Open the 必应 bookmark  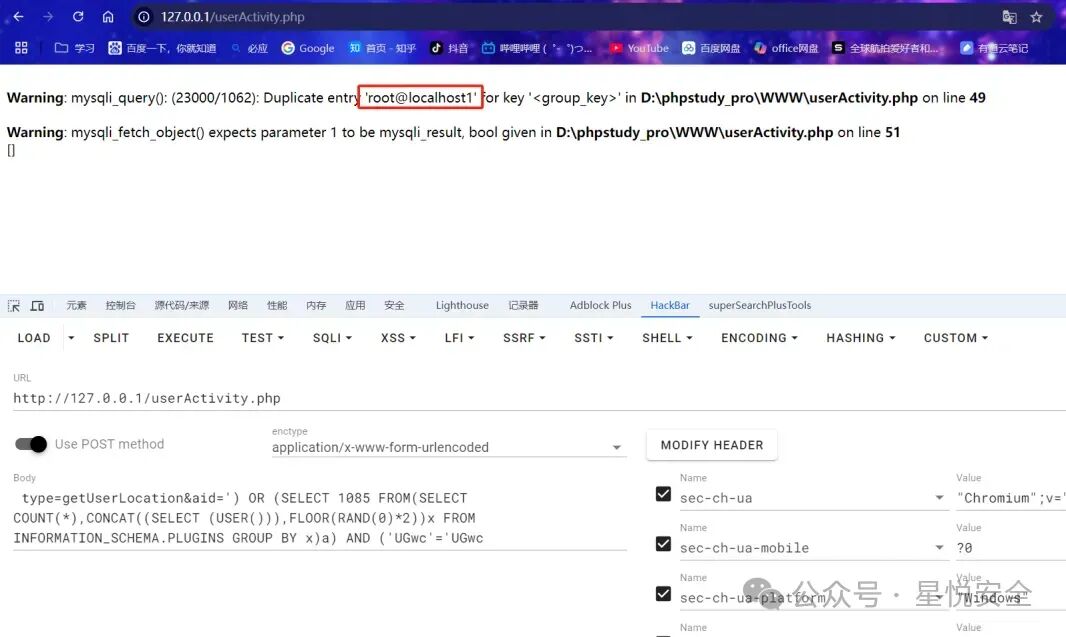249,48
